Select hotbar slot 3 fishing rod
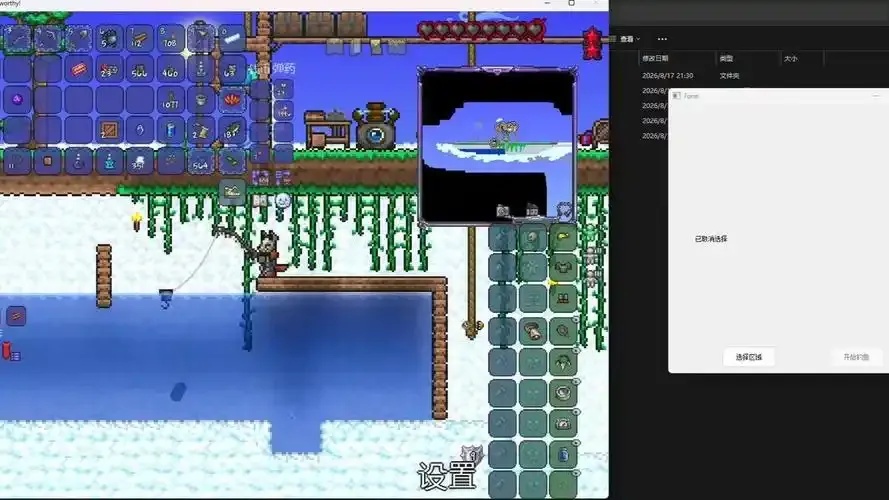 tap(17, 40)
